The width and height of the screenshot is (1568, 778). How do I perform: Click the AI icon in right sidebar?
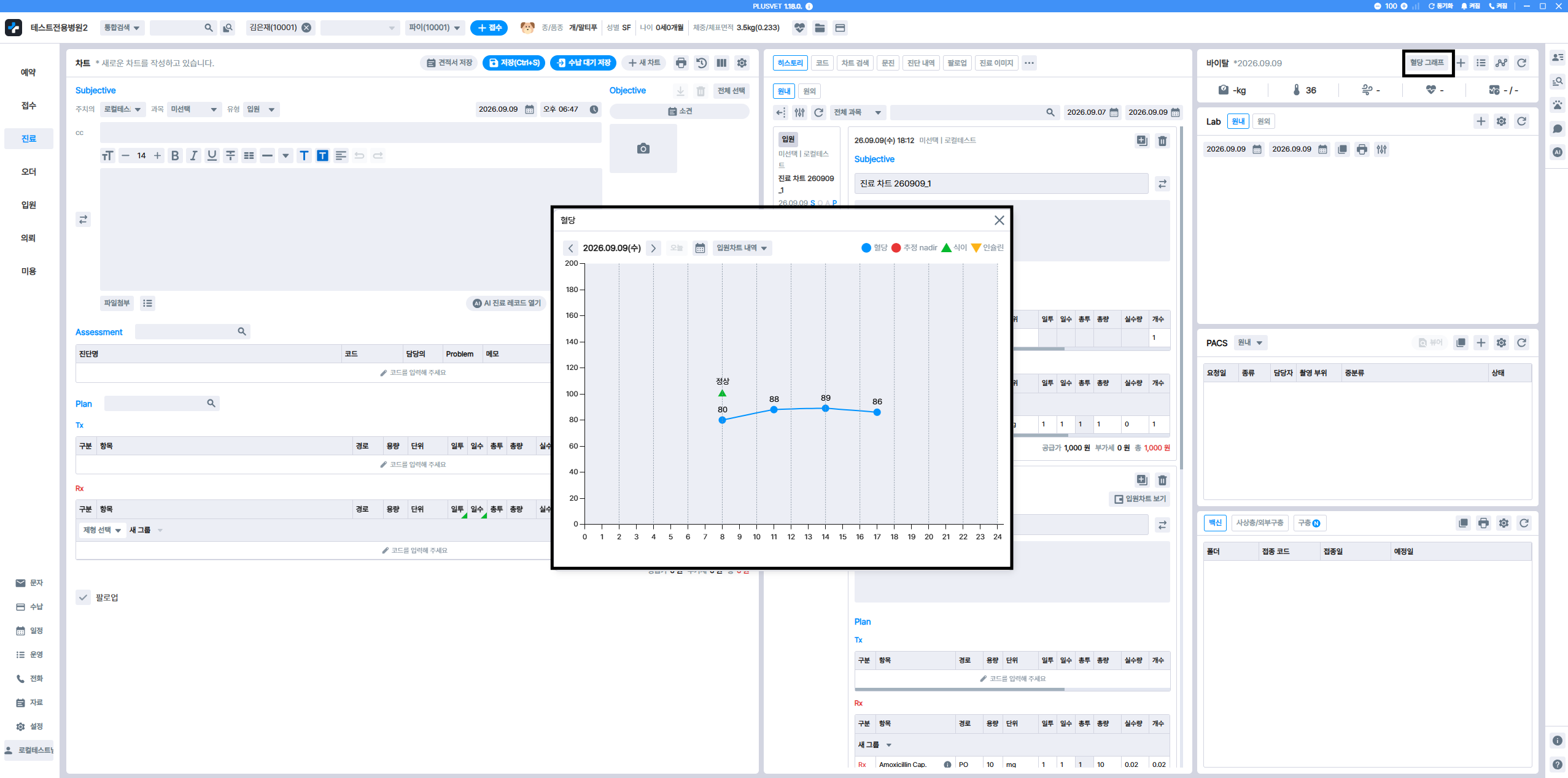[x=1558, y=152]
